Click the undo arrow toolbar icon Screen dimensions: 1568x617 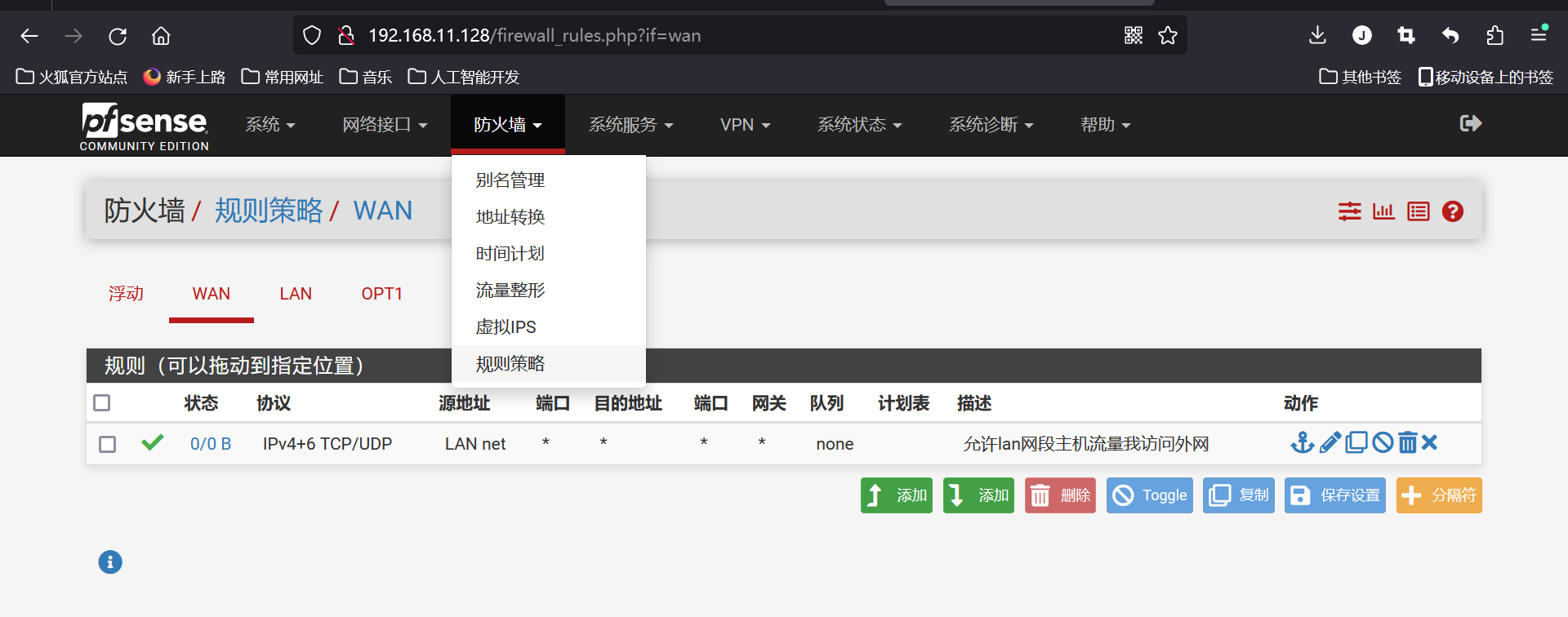click(1450, 35)
